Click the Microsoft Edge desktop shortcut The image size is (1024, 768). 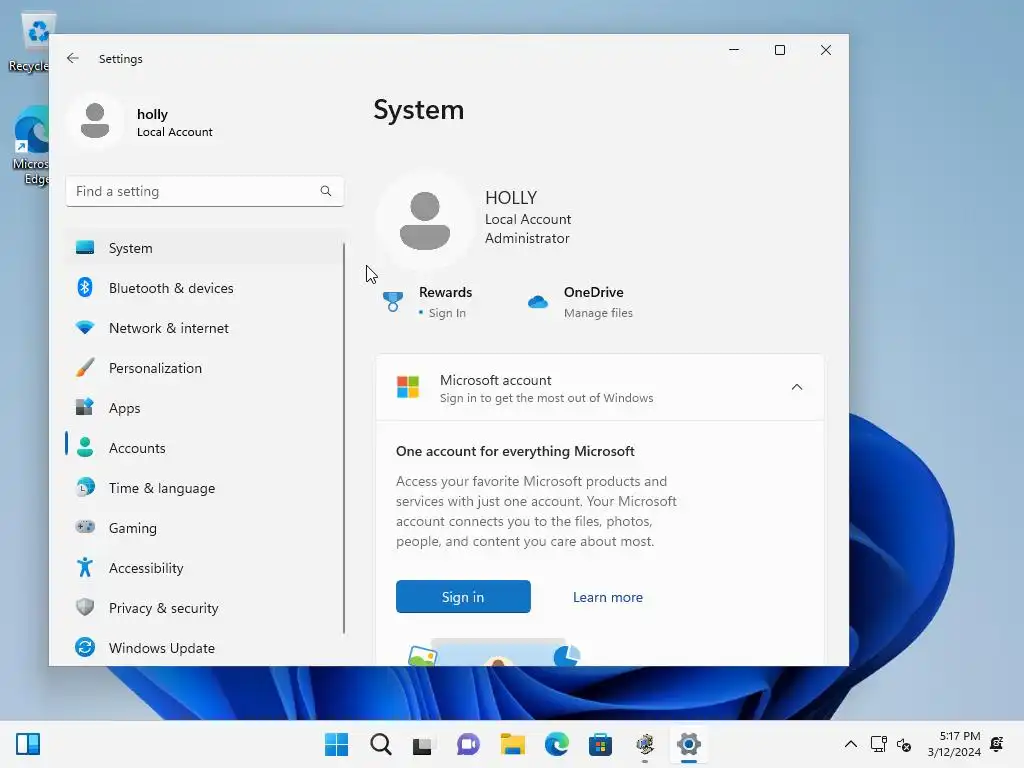pos(30,146)
